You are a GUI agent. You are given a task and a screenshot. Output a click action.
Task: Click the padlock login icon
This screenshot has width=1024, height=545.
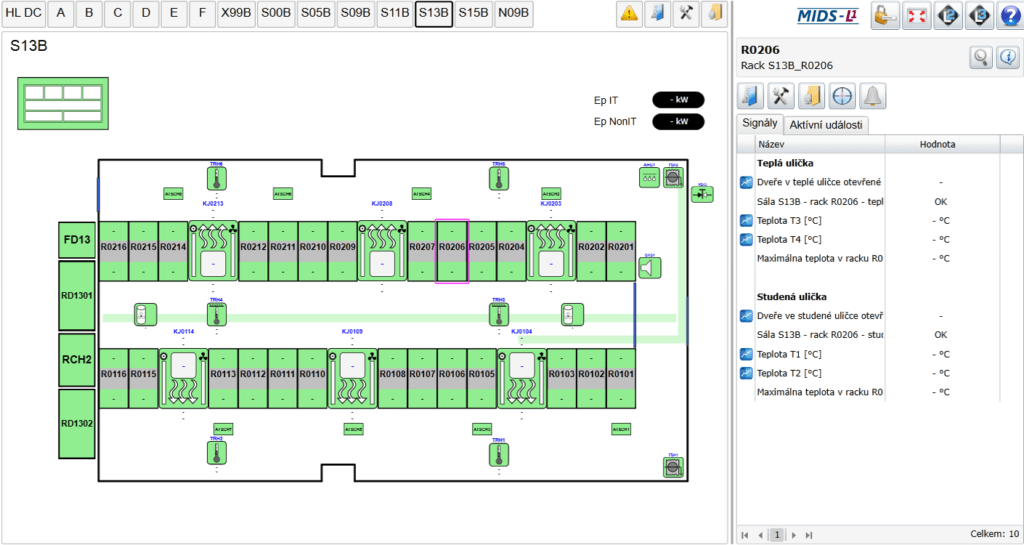885,15
